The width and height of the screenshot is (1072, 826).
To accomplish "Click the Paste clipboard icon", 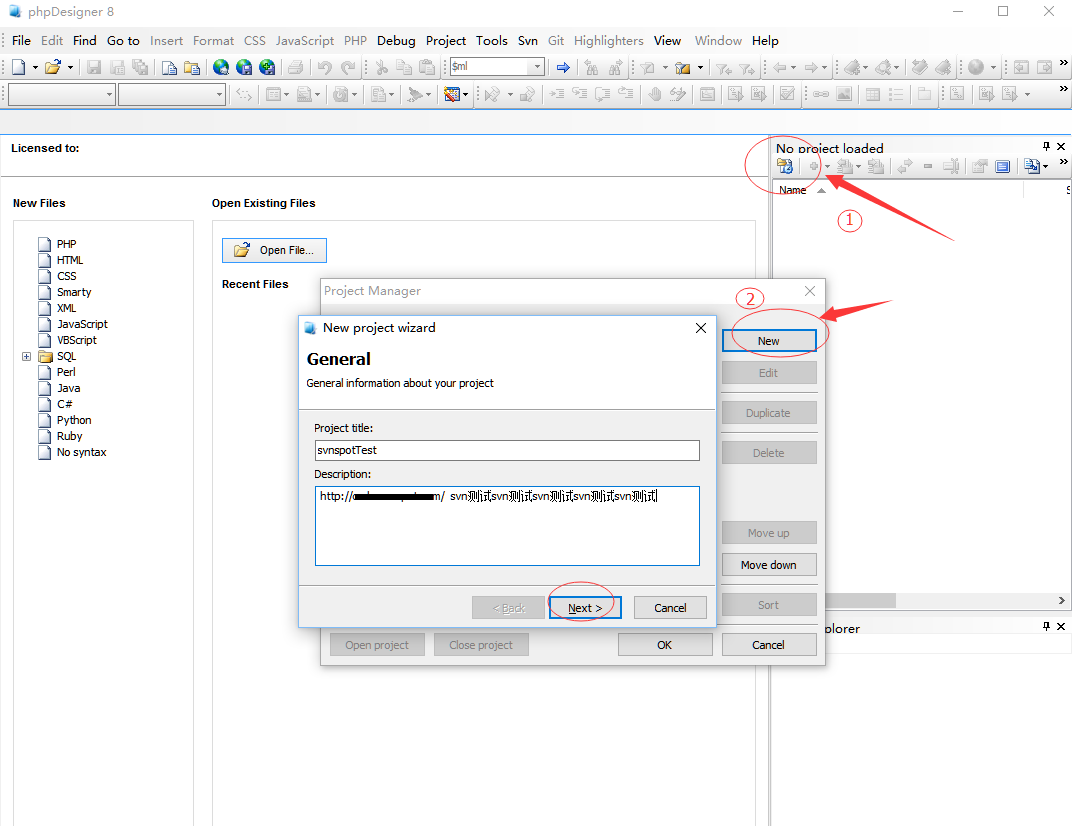I will point(427,67).
